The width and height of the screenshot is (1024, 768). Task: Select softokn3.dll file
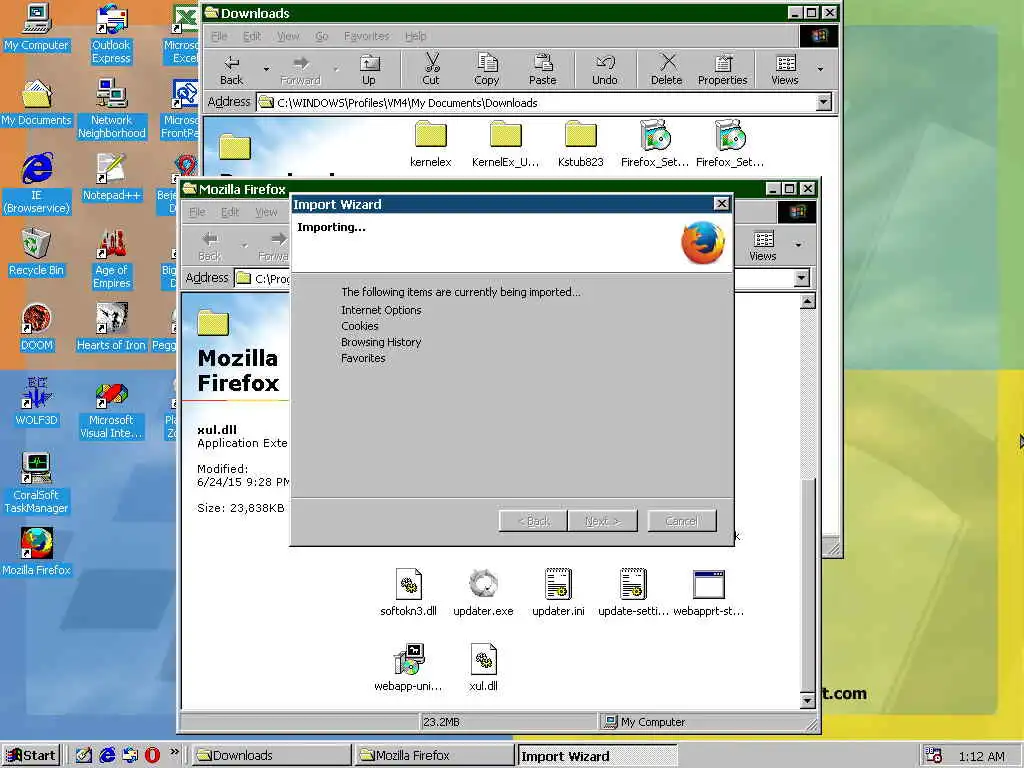pos(409,592)
